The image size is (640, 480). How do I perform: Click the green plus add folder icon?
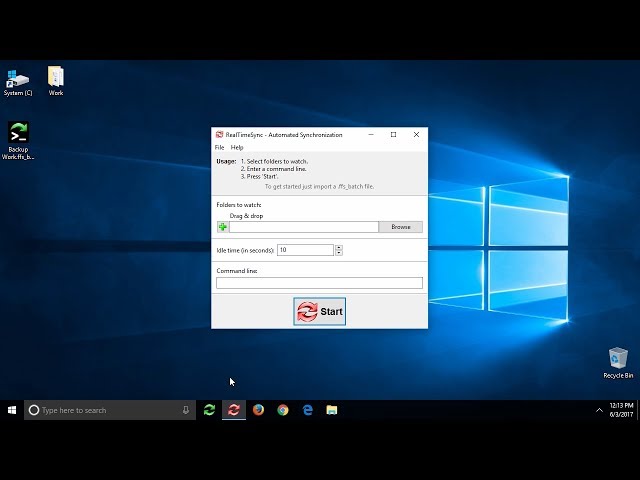(x=222, y=227)
